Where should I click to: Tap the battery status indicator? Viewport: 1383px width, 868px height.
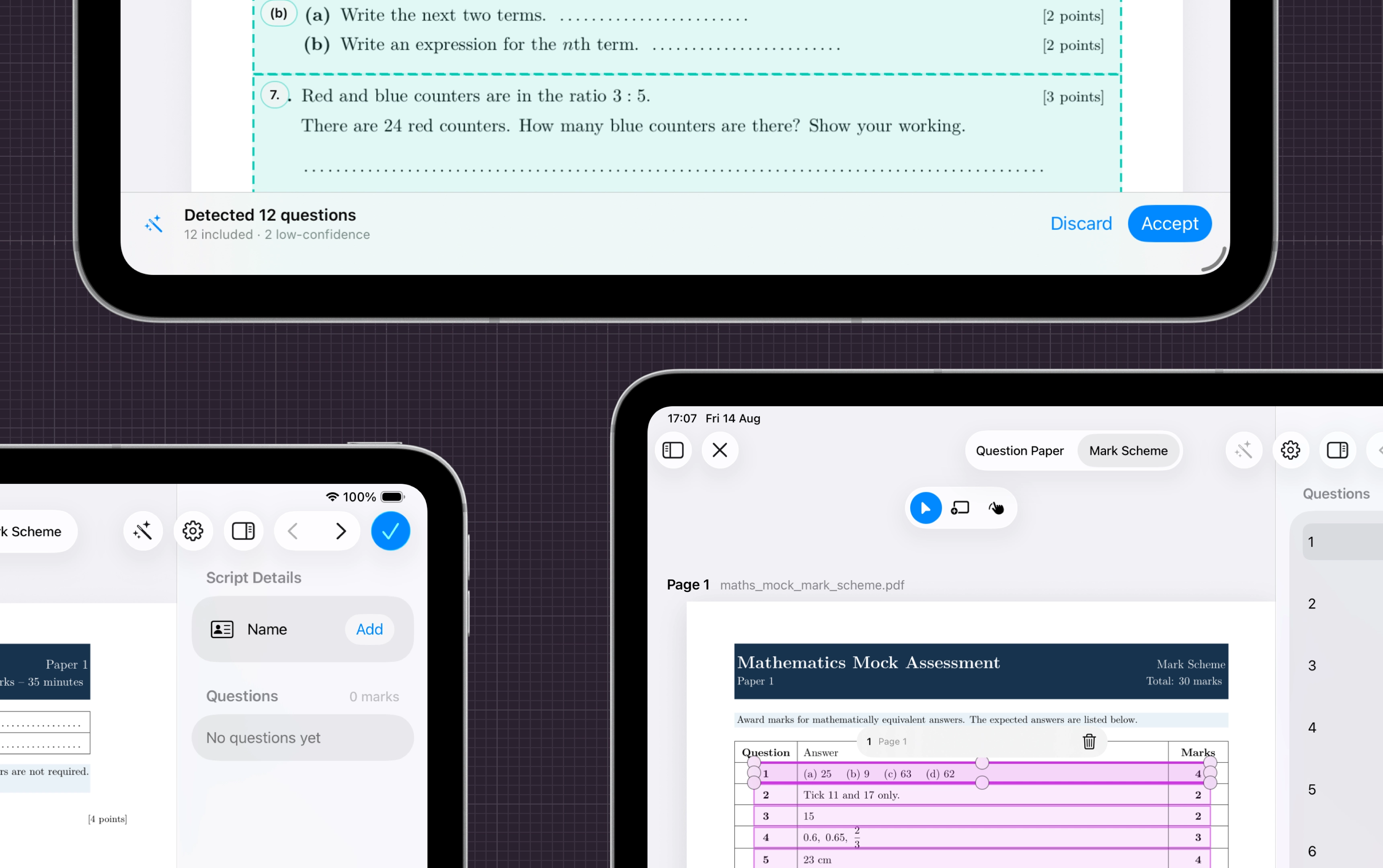(x=393, y=497)
